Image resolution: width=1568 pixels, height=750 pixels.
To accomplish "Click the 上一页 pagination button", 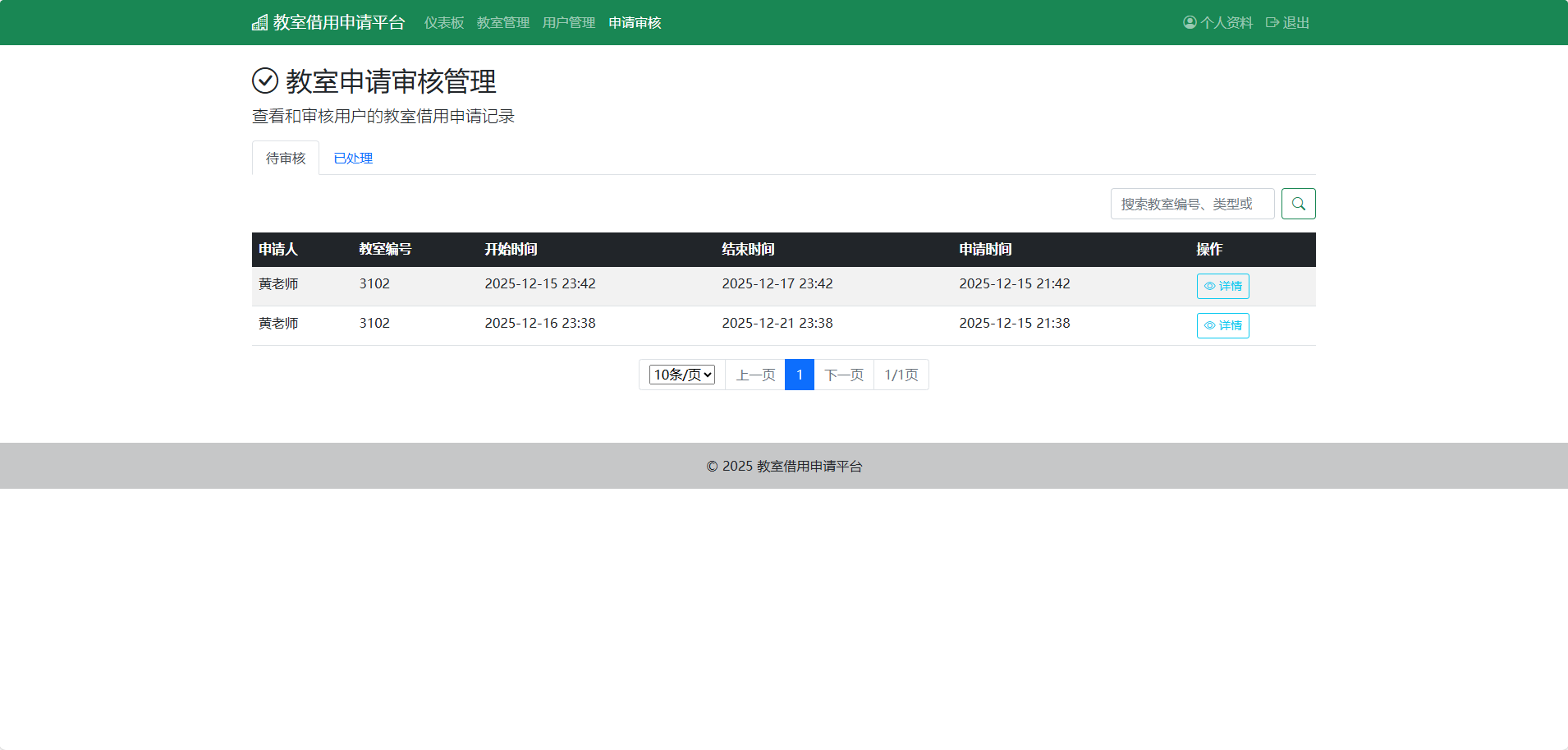I will click(x=755, y=375).
